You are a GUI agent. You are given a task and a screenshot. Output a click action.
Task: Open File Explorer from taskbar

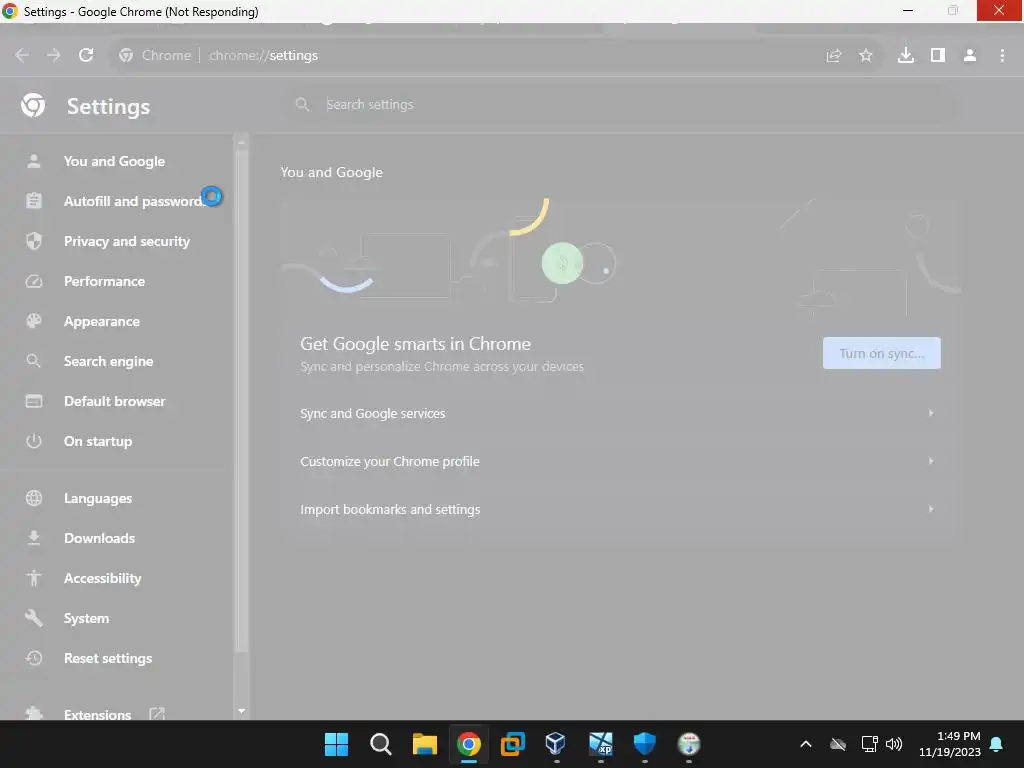(x=424, y=744)
